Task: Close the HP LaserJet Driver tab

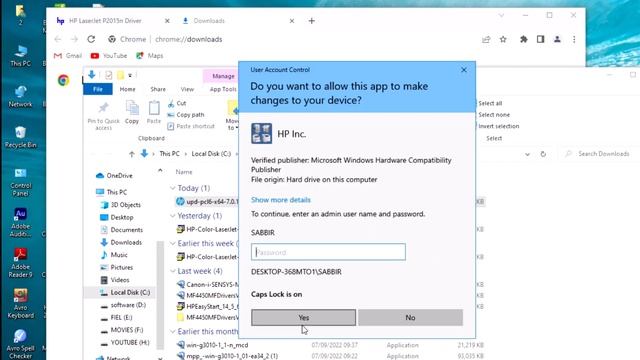Action: [x=167, y=21]
